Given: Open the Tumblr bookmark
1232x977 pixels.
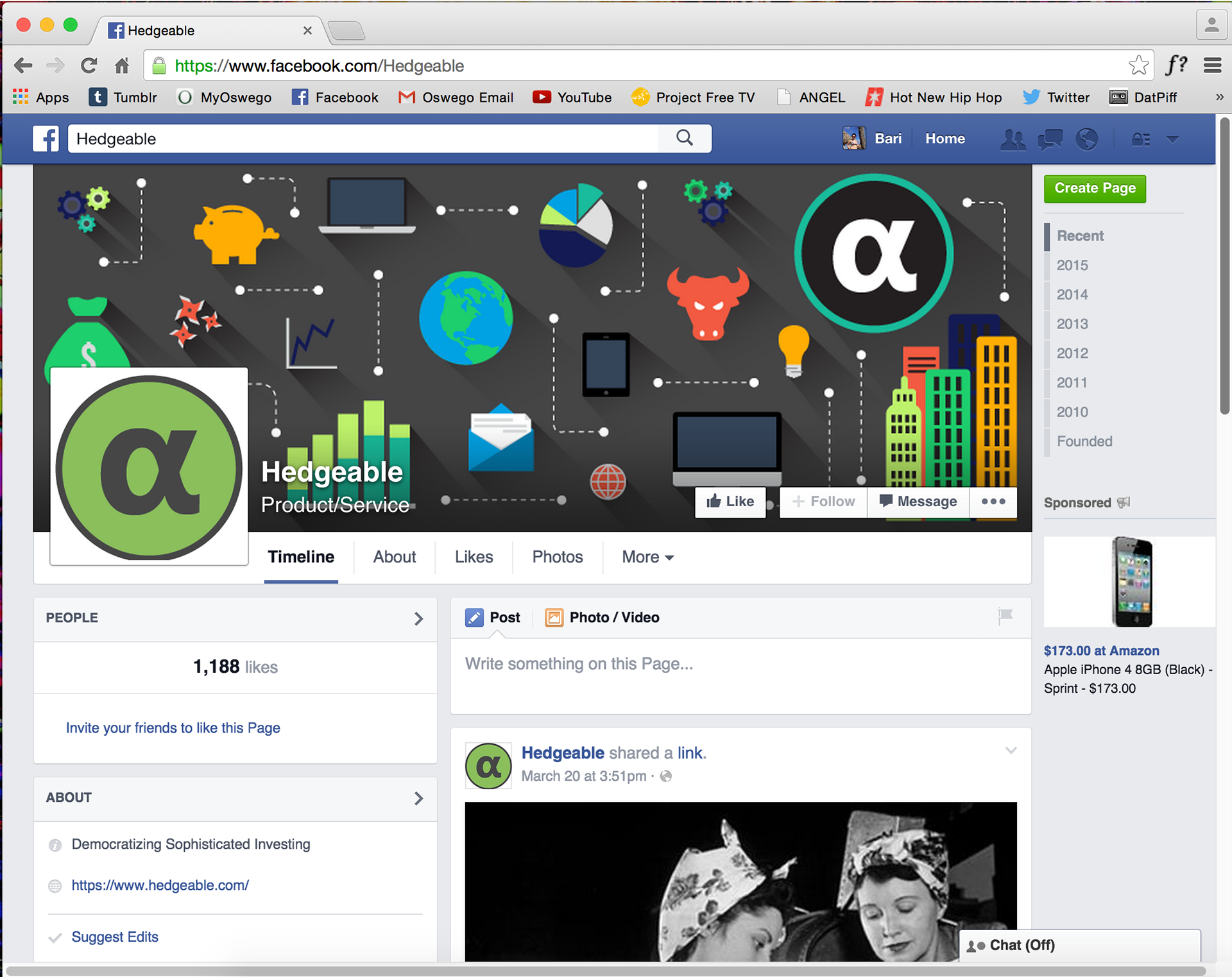Looking at the screenshot, I should 123,98.
